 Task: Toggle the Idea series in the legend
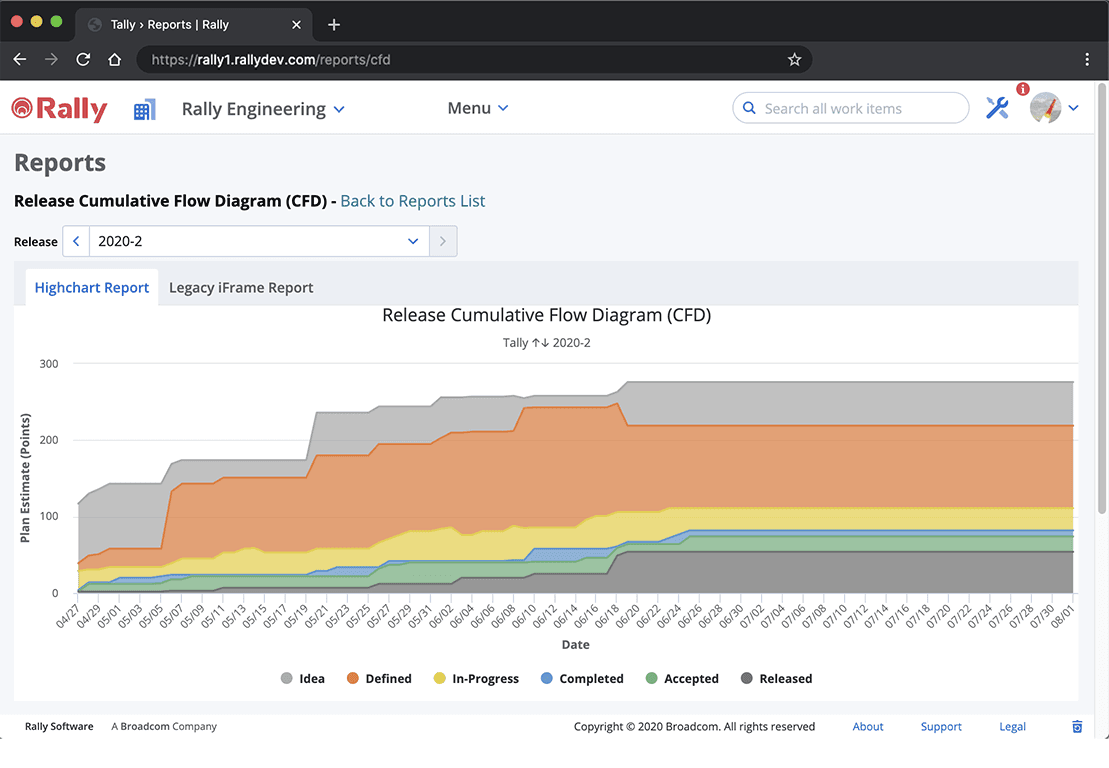pyautogui.click(x=302, y=679)
